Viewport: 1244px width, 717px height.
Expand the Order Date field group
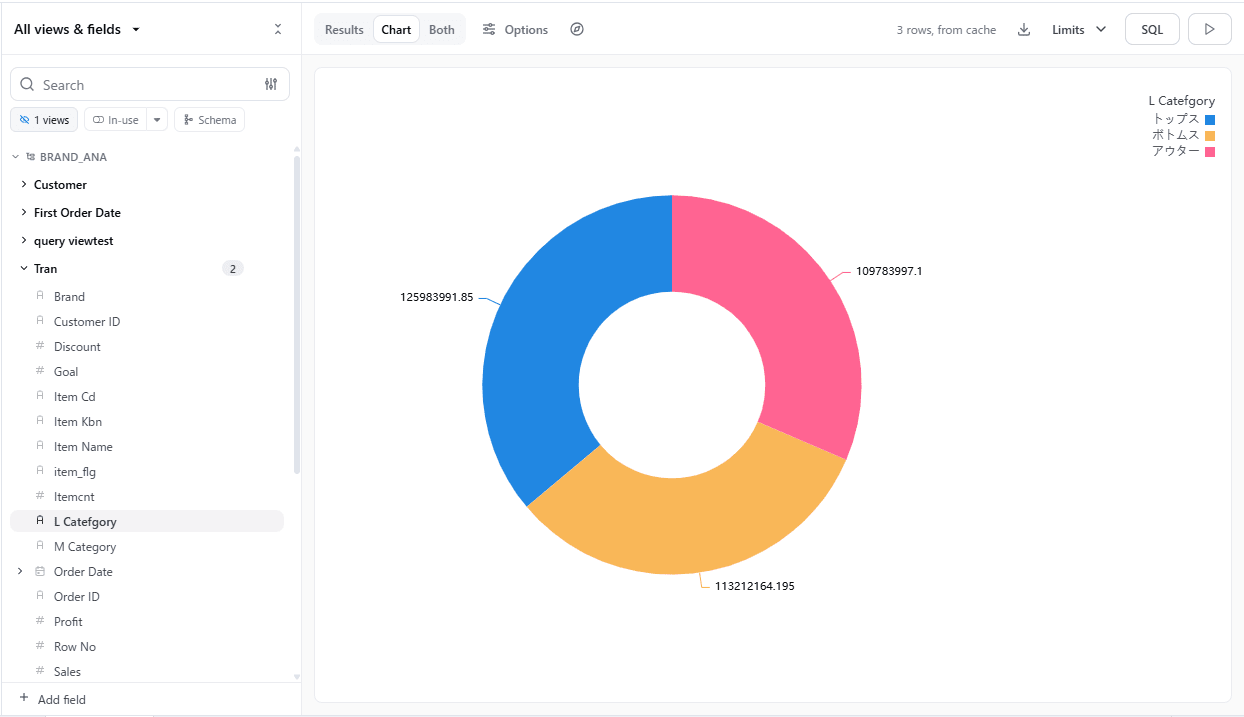(x=20, y=571)
